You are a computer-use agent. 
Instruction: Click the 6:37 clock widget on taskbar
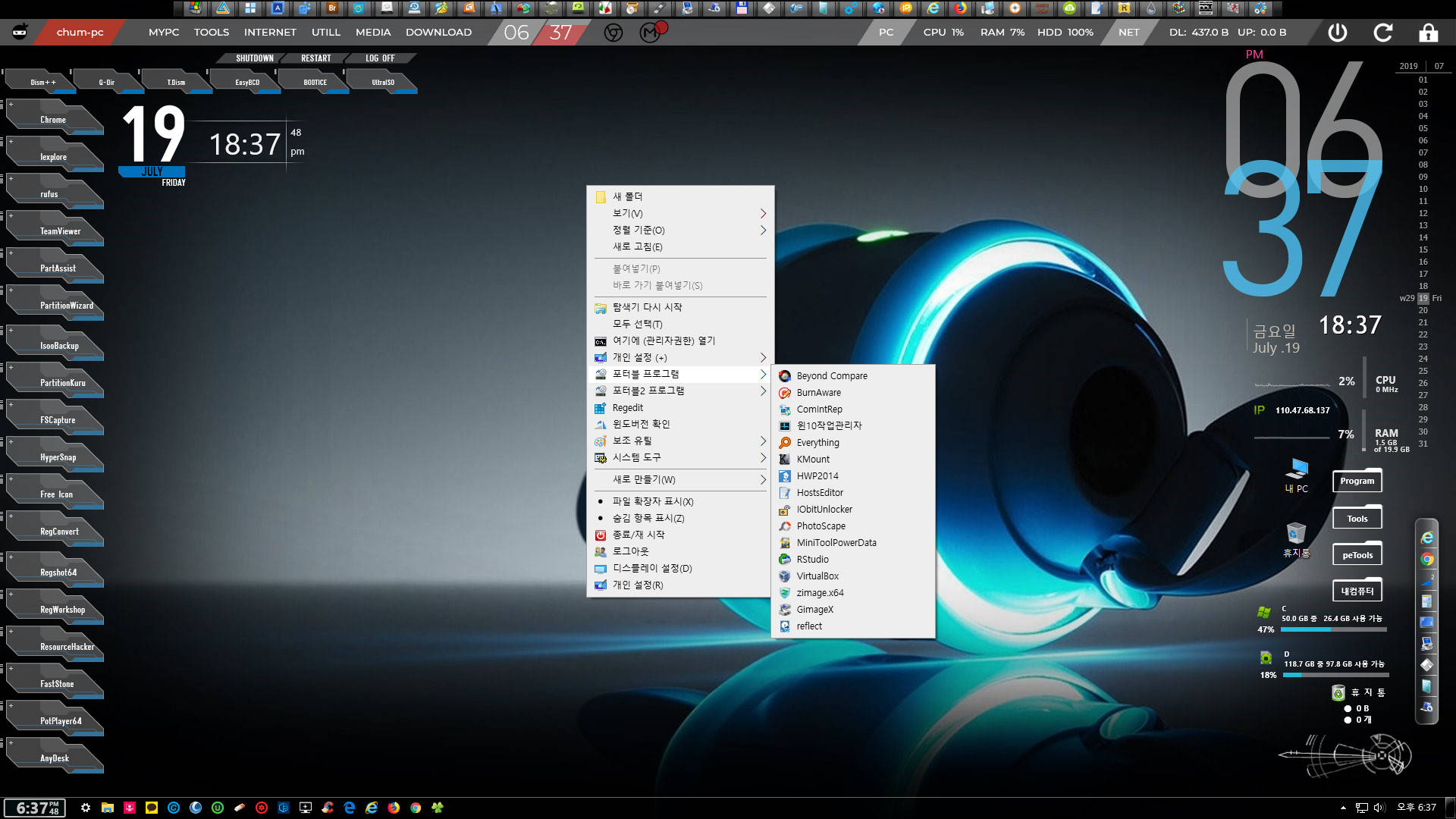(x=34, y=808)
